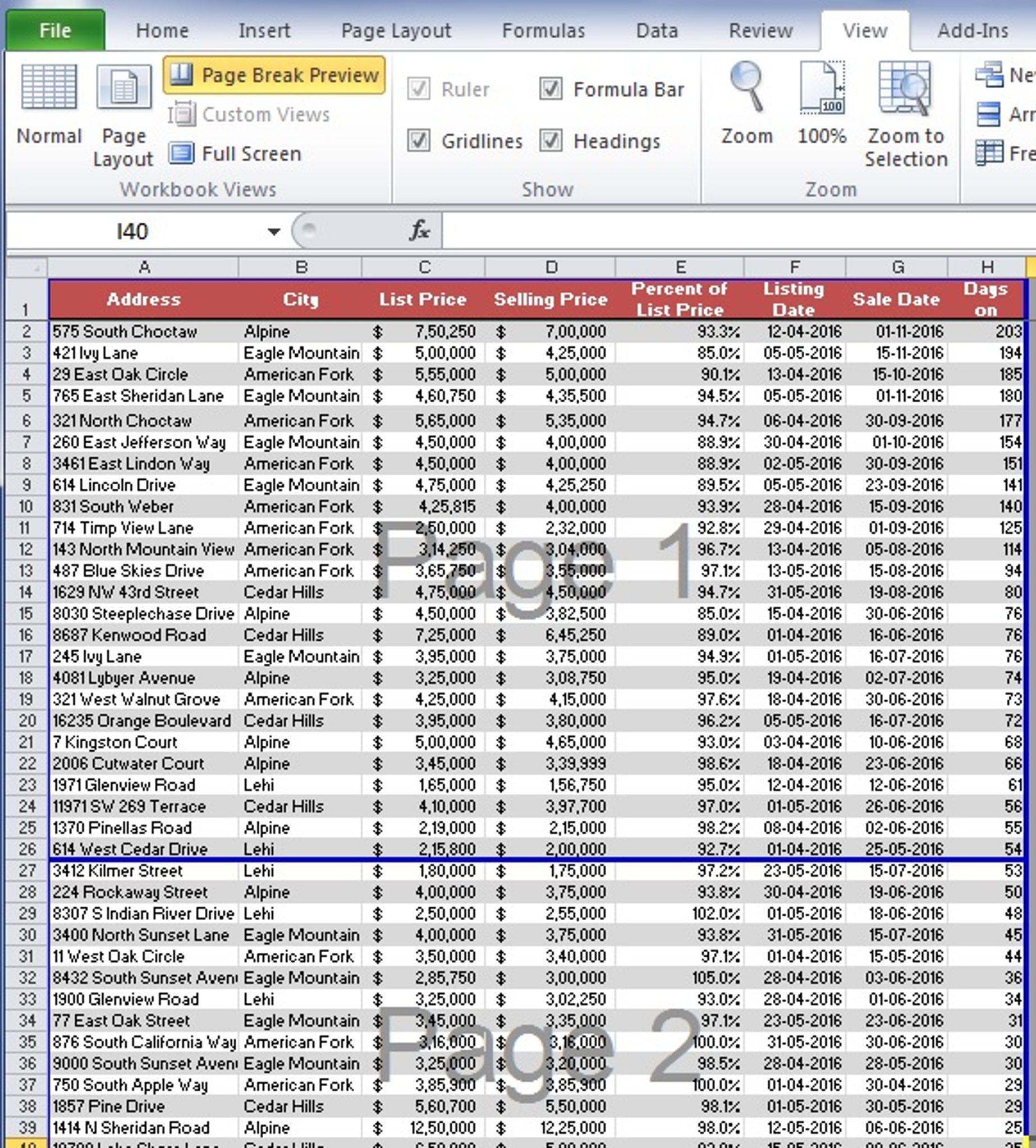Select column H header
This screenshot has width=1036, height=1148.
(x=987, y=267)
